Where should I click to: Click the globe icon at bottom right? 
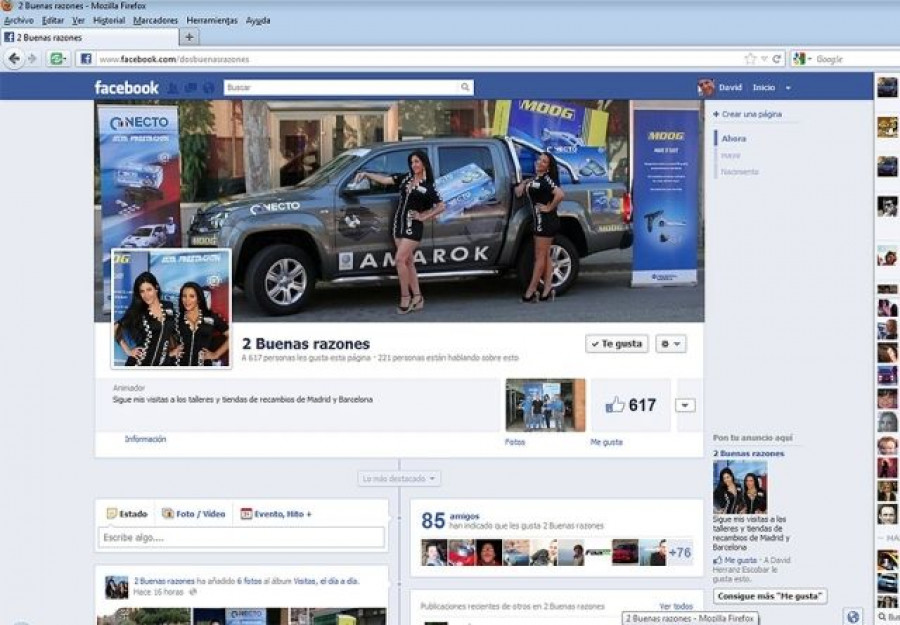[x=853, y=617]
